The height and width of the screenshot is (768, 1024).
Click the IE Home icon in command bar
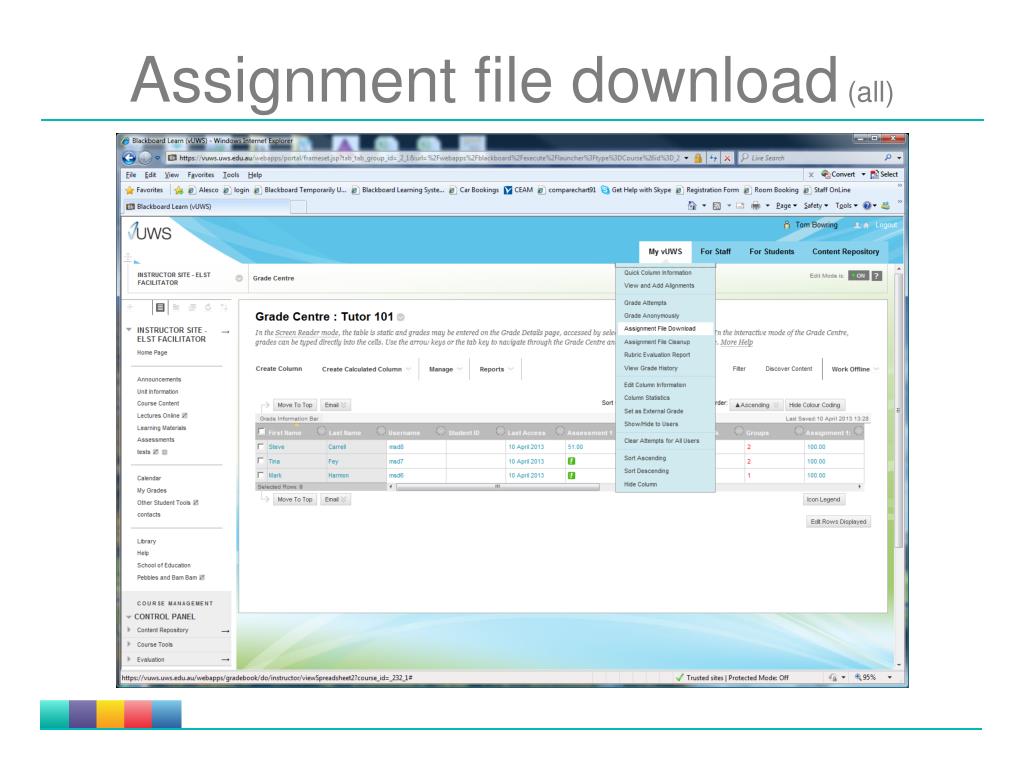[x=692, y=206]
